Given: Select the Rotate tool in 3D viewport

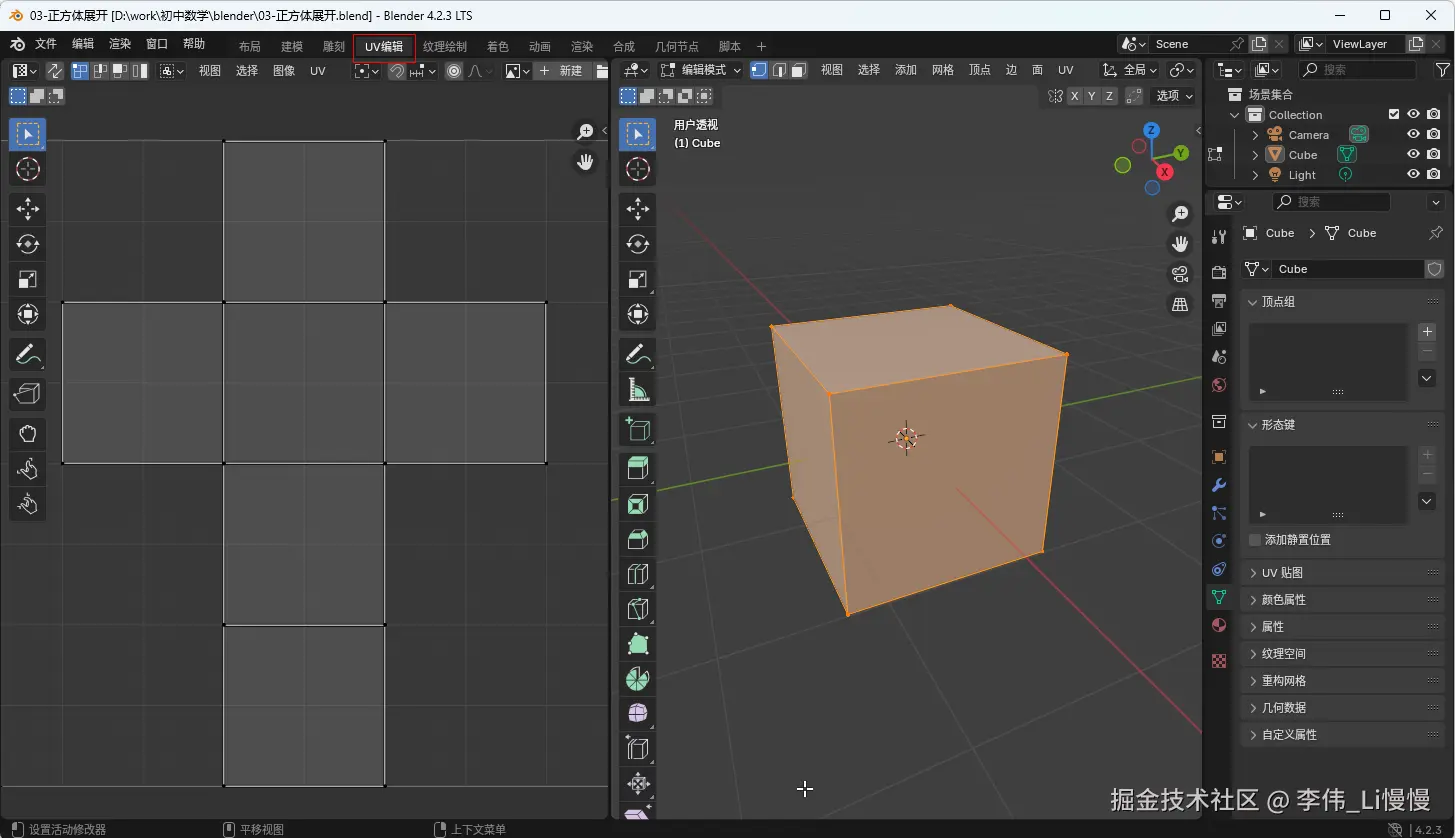Looking at the screenshot, I should click(637, 243).
